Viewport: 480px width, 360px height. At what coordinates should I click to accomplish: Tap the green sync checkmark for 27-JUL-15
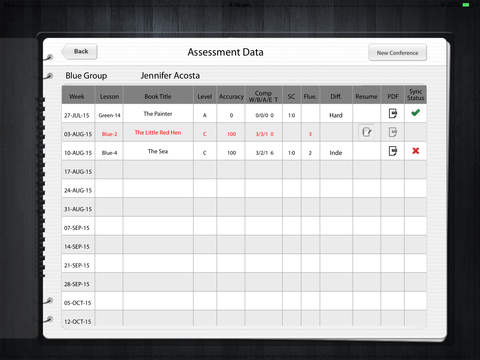tap(415, 113)
